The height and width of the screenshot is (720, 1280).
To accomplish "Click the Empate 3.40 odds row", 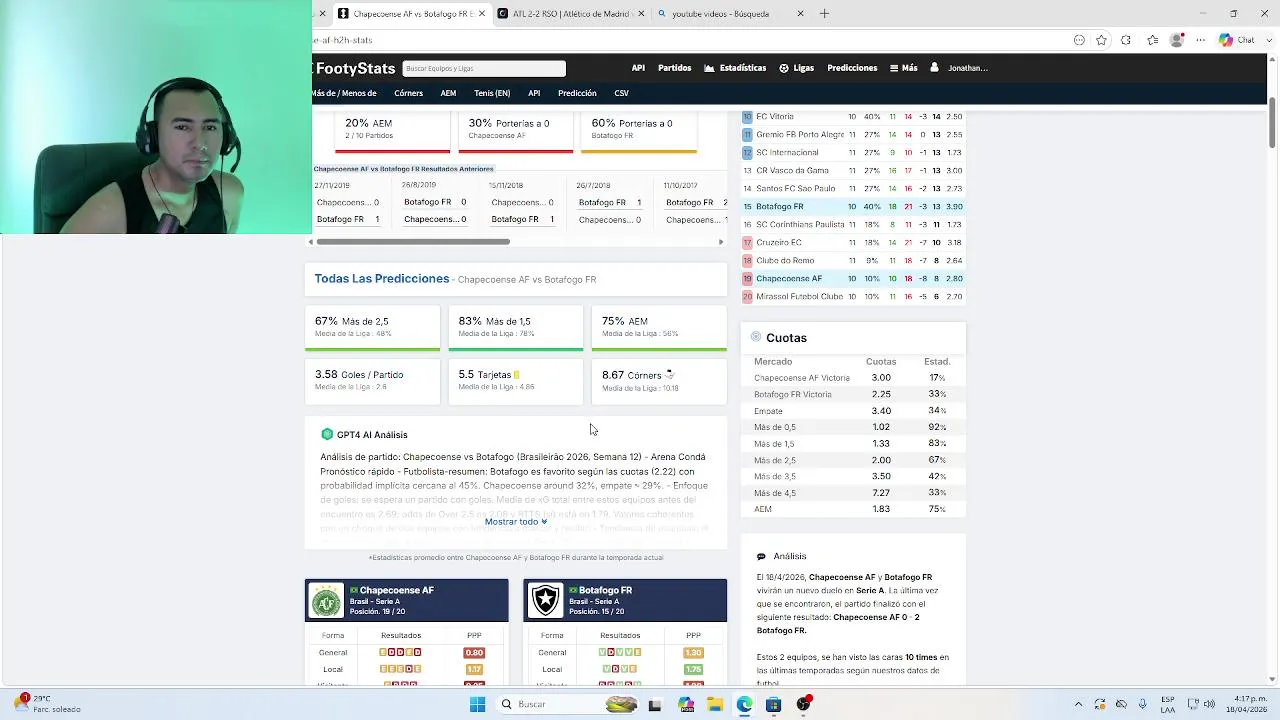I will pyautogui.click(x=852, y=411).
